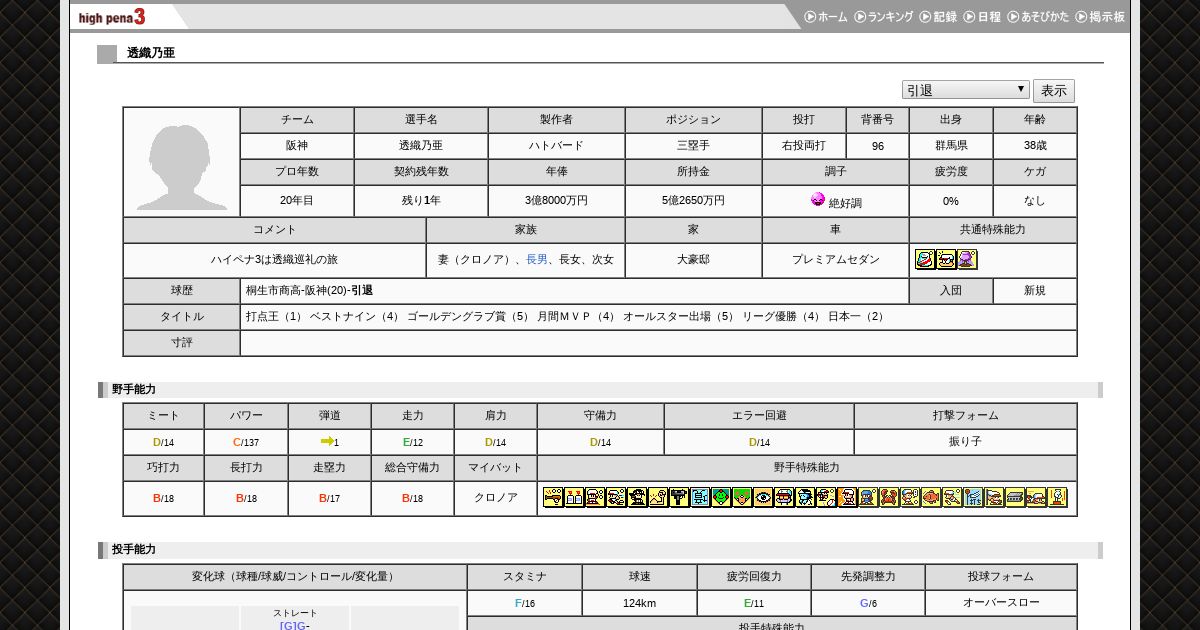Click the 5億2650万円 money value
The width and height of the screenshot is (1200, 630).
(693, 201)
